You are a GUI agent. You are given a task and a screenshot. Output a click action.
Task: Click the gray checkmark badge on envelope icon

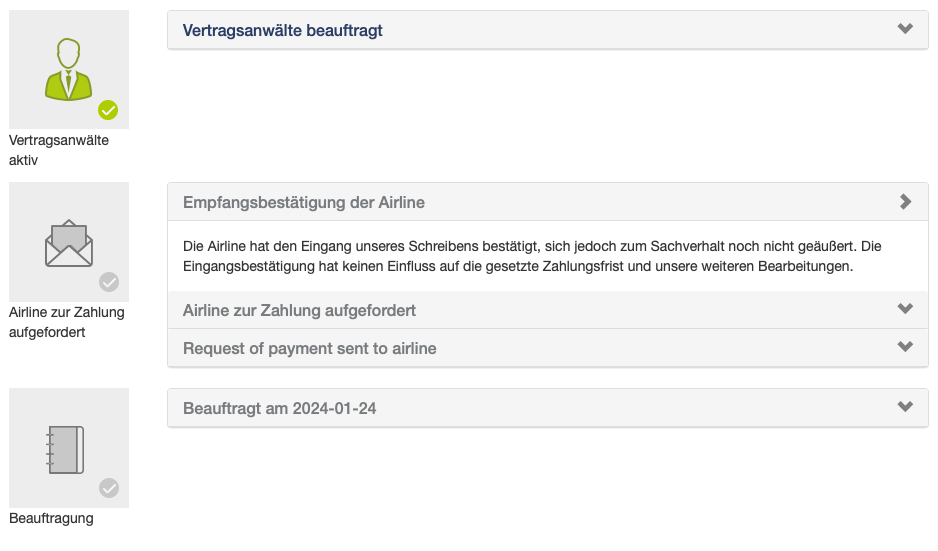[x=109, y=282]
